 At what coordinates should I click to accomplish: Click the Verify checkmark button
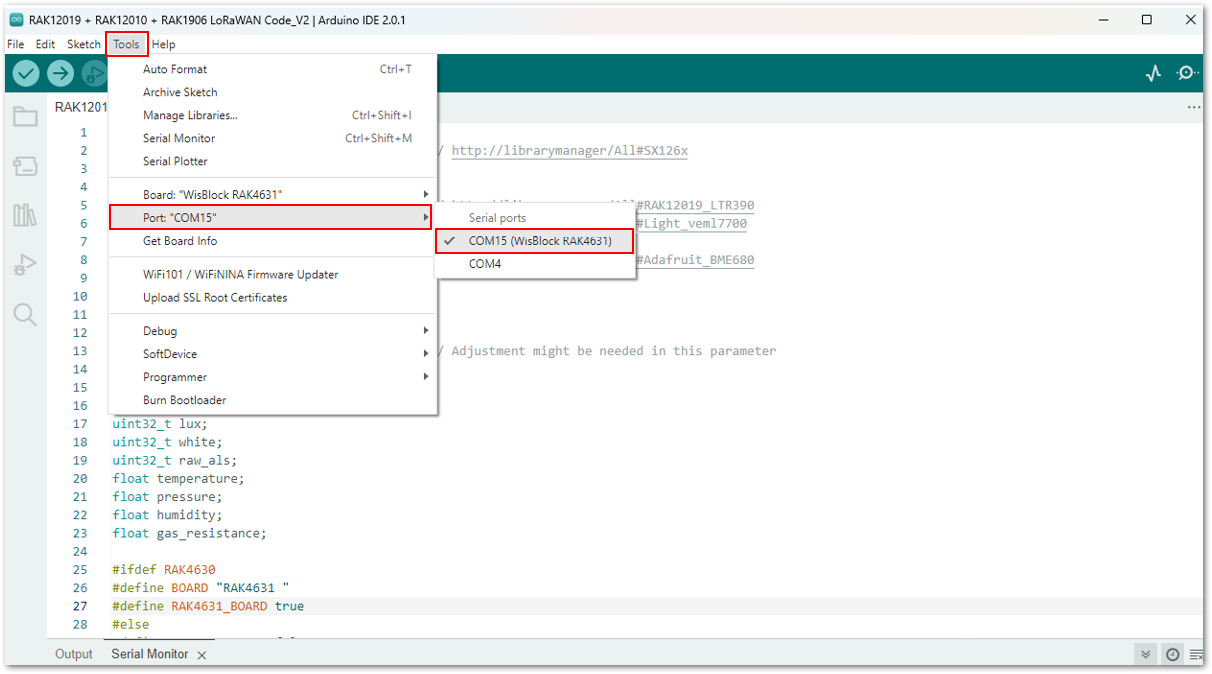[x=26, y=73]
